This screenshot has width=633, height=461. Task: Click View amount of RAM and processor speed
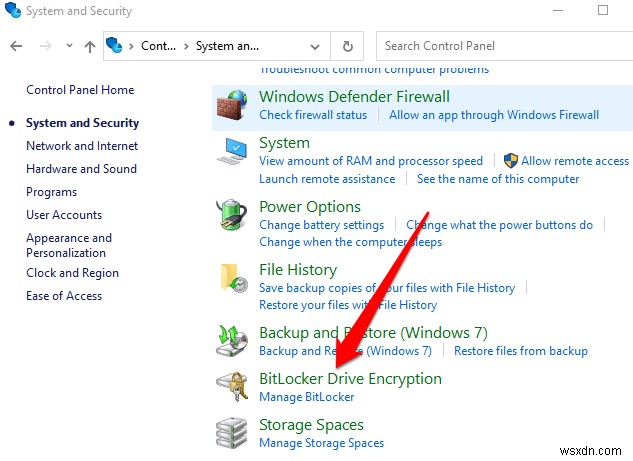point(371,161)
